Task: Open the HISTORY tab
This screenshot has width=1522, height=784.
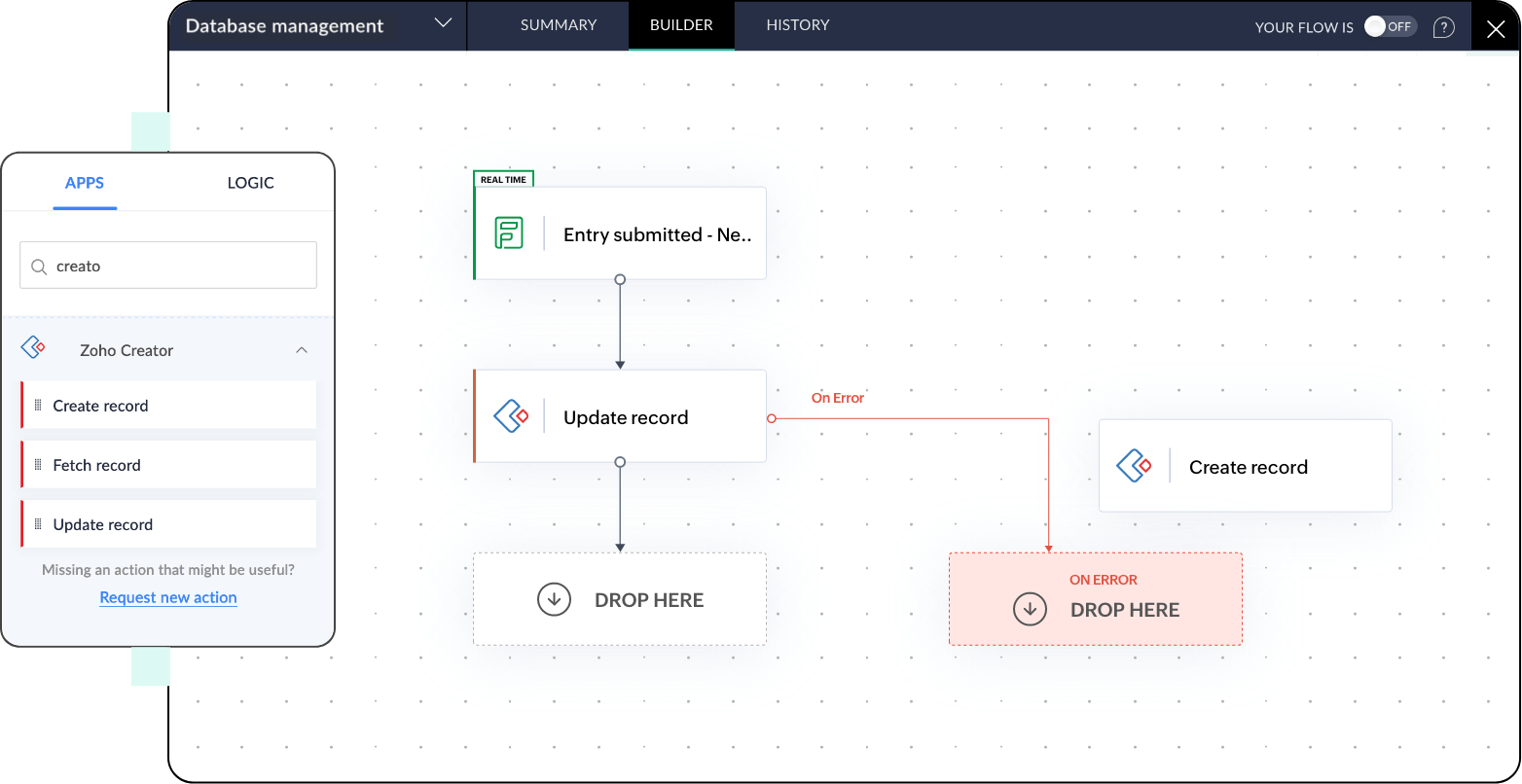Action: click(797, 25)
